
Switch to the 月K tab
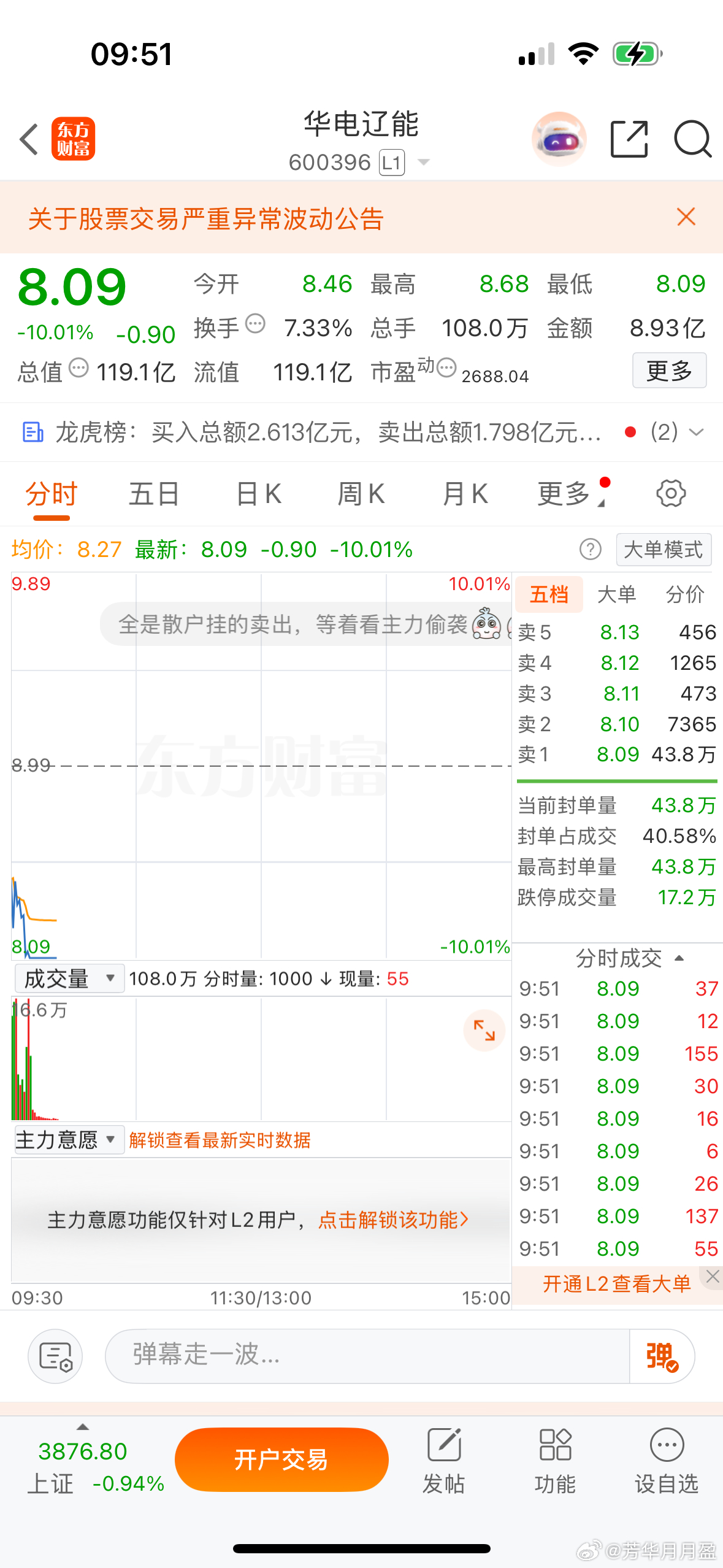tap(465, 494)
